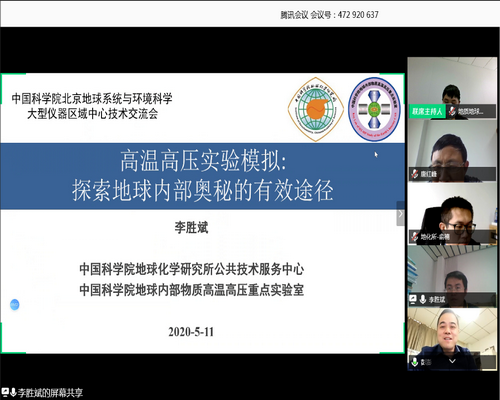Select the smiling participant's bottom video thumbnail
Image resolution: width=500 pixels, height=400 pixels.
pyautogui.click(x=452, y=339)
